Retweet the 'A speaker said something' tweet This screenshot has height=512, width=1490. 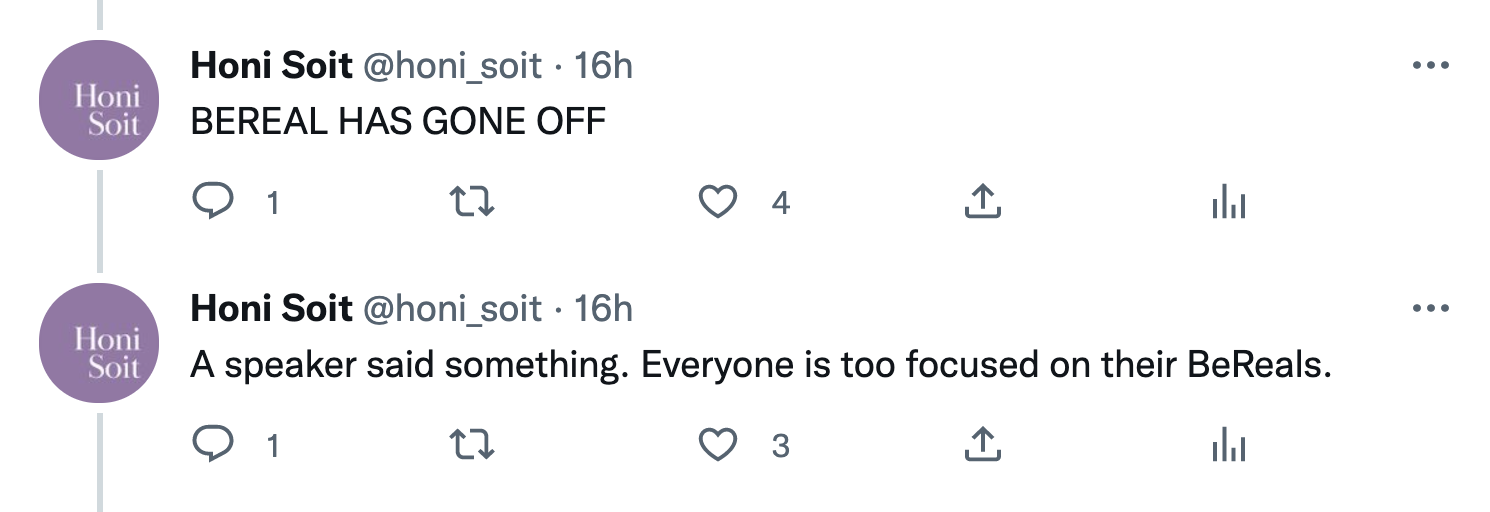pyautogui.click(x=472, y=445)
